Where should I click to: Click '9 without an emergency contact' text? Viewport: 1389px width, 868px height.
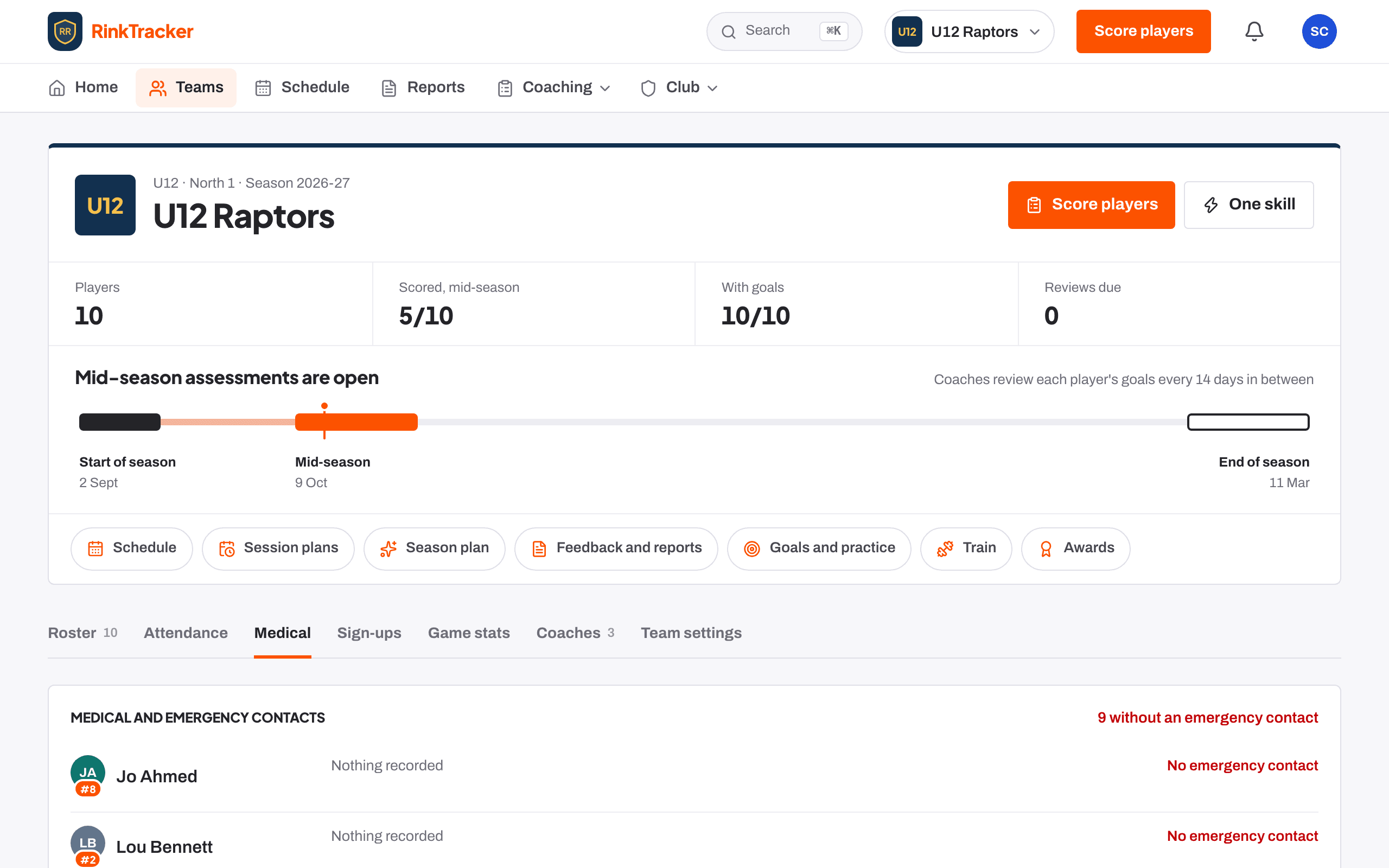click(1208, 718)
